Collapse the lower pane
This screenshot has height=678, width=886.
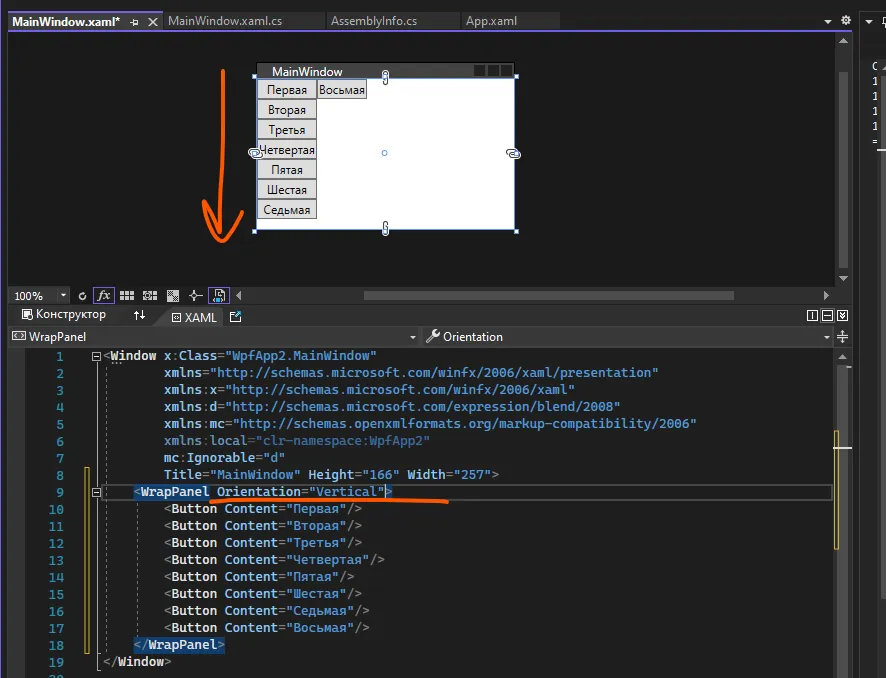(x=842, y=316)
